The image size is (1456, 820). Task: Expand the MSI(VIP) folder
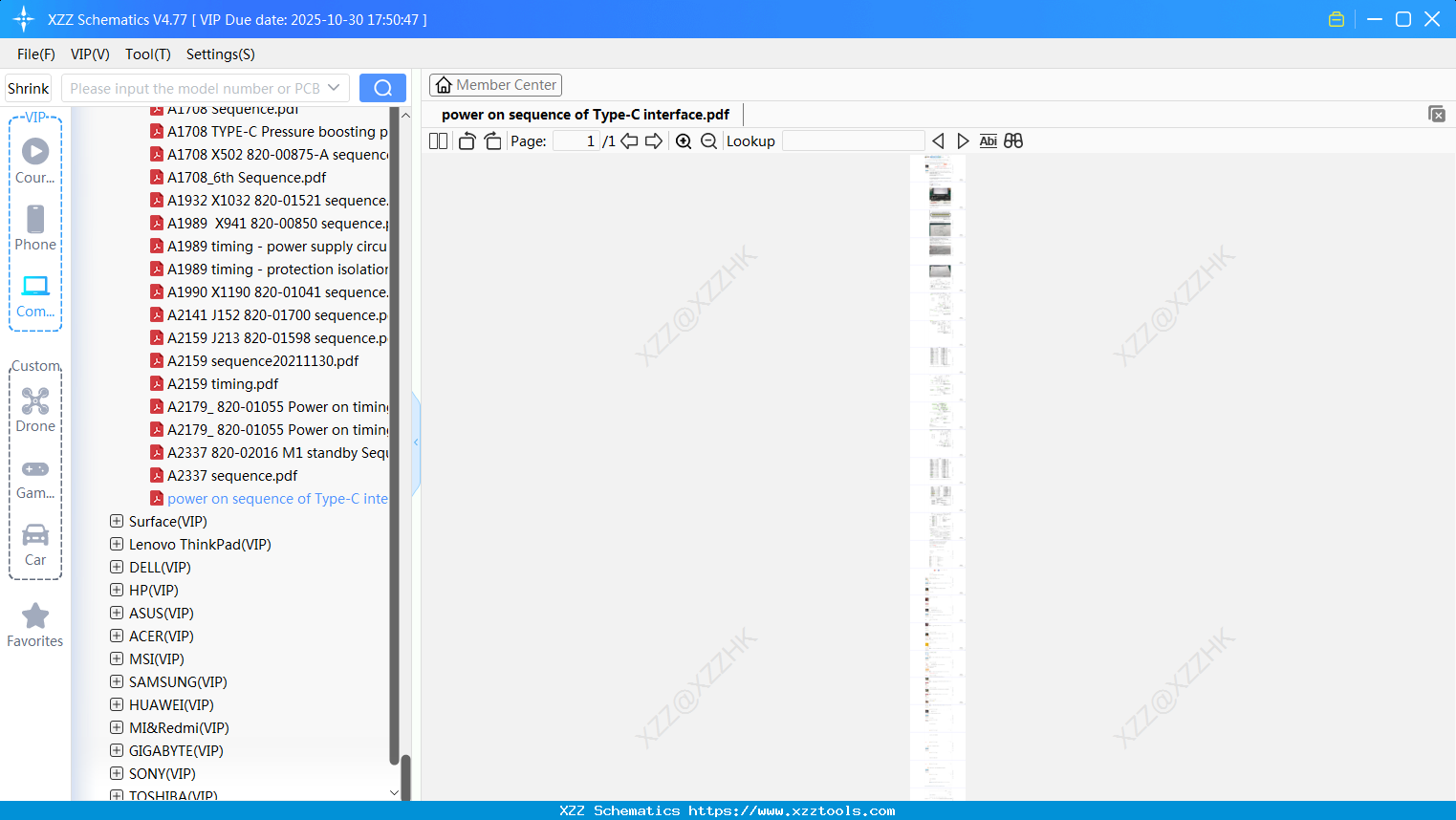click(117, 658)
